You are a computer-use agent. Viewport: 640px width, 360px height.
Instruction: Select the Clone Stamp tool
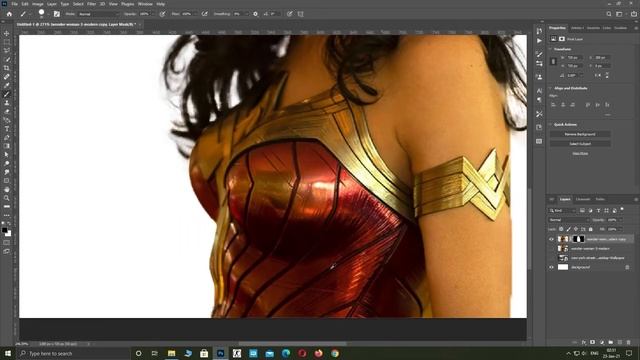[7, 102]
